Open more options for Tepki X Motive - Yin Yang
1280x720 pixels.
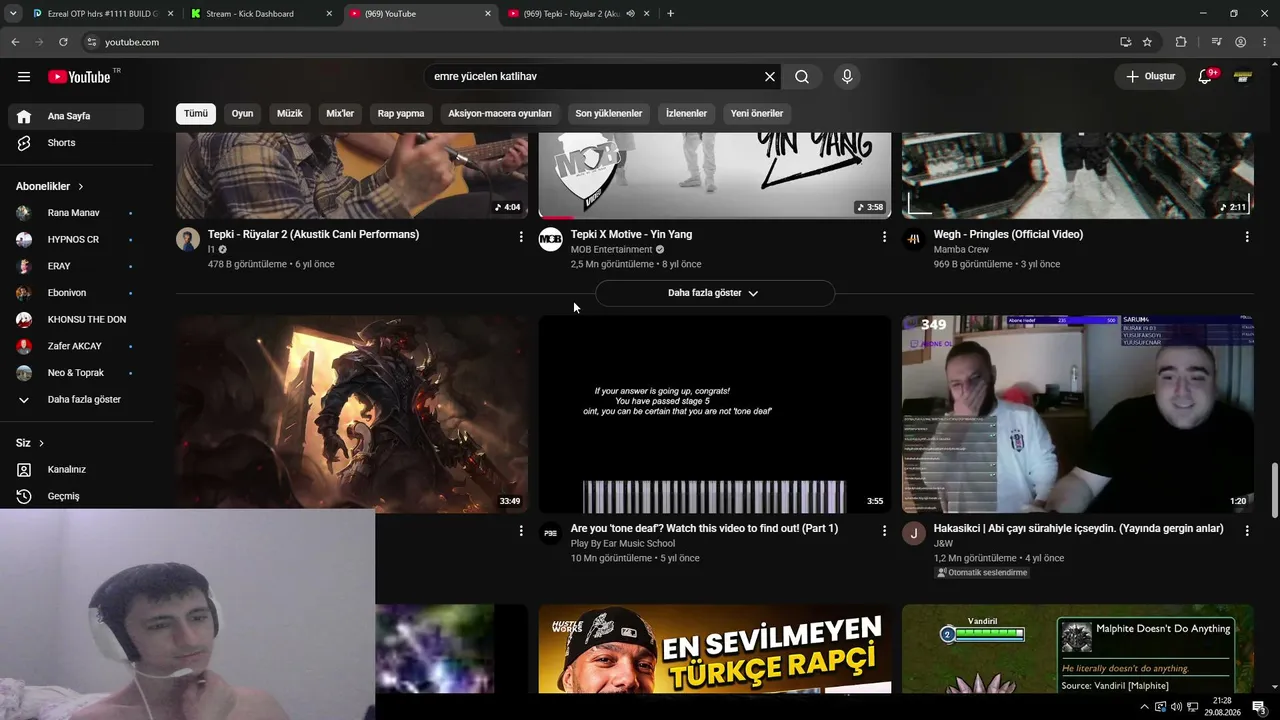point(884,237)
